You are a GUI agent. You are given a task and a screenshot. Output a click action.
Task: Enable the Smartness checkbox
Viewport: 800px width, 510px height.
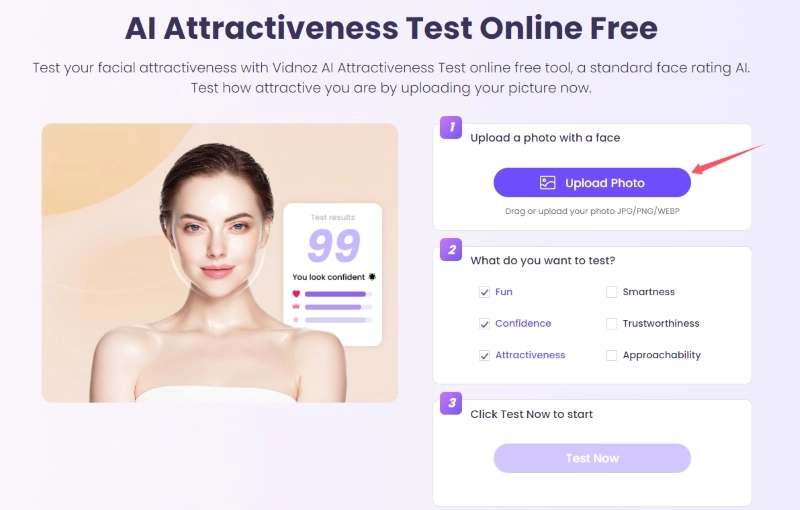611,292
